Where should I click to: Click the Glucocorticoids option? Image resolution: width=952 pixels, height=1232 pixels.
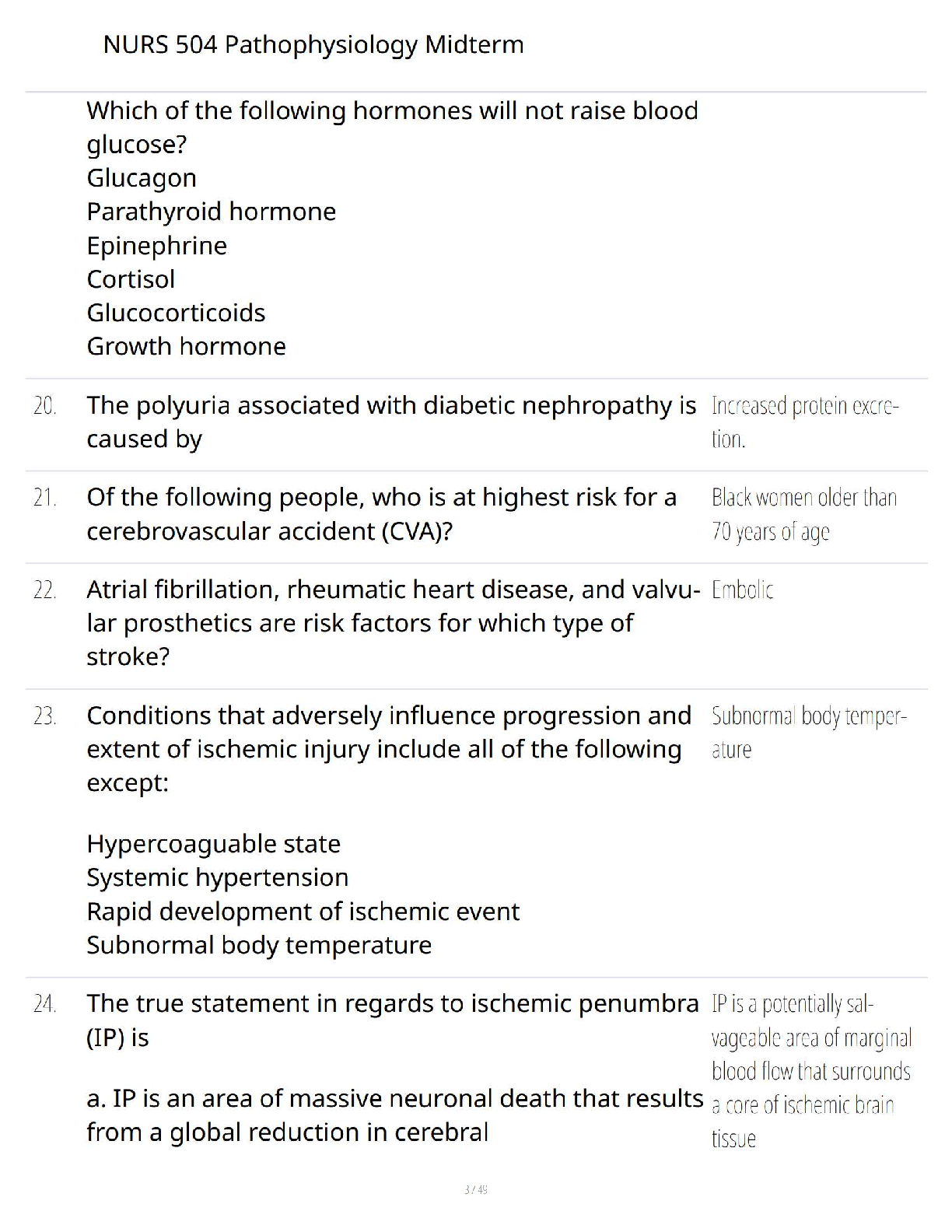(176, 313)
